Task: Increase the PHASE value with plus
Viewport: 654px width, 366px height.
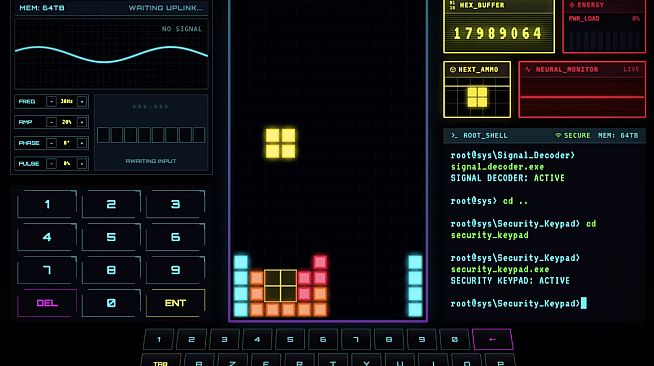Action: point(82,143)
